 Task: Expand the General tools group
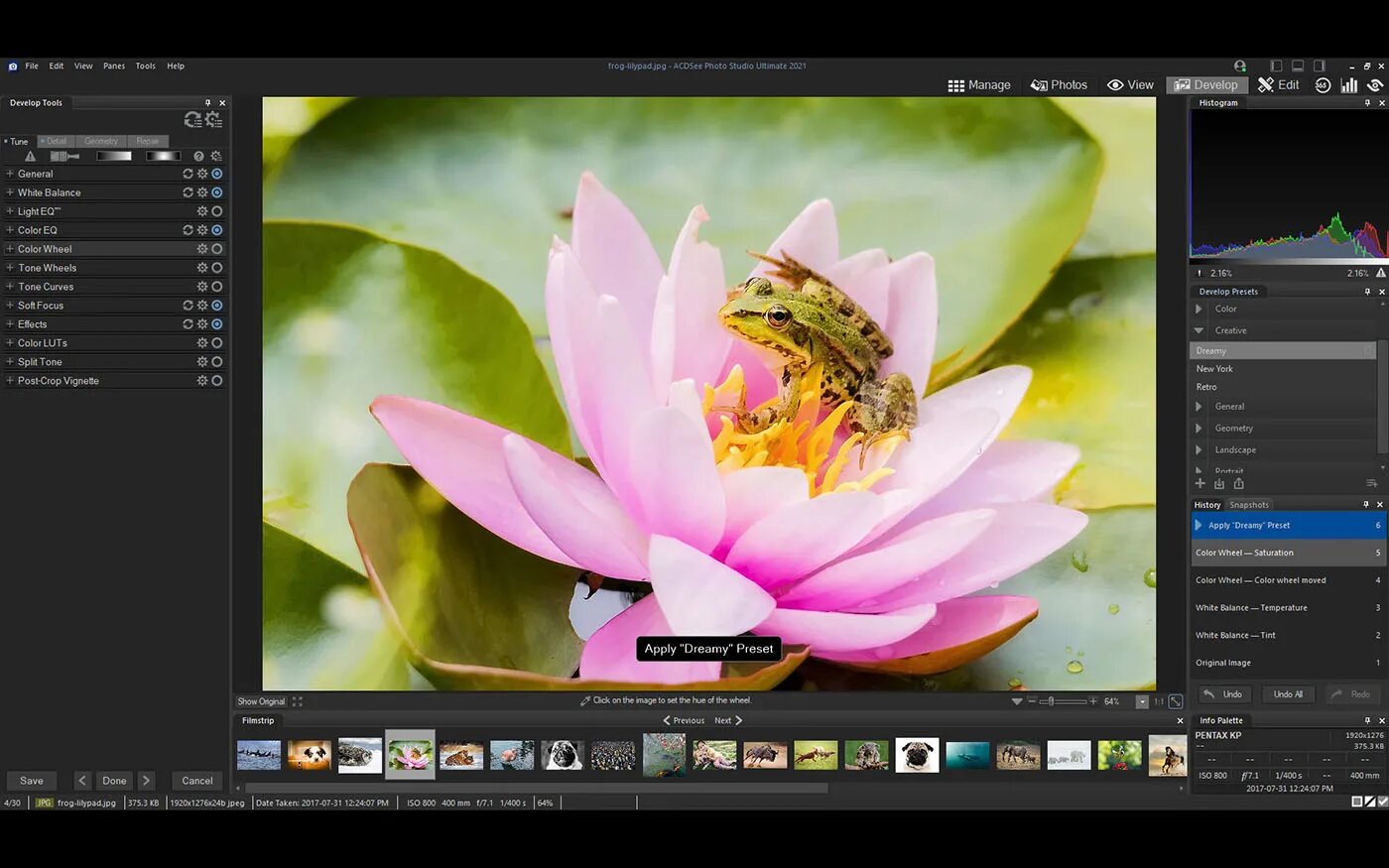point(10,174)
